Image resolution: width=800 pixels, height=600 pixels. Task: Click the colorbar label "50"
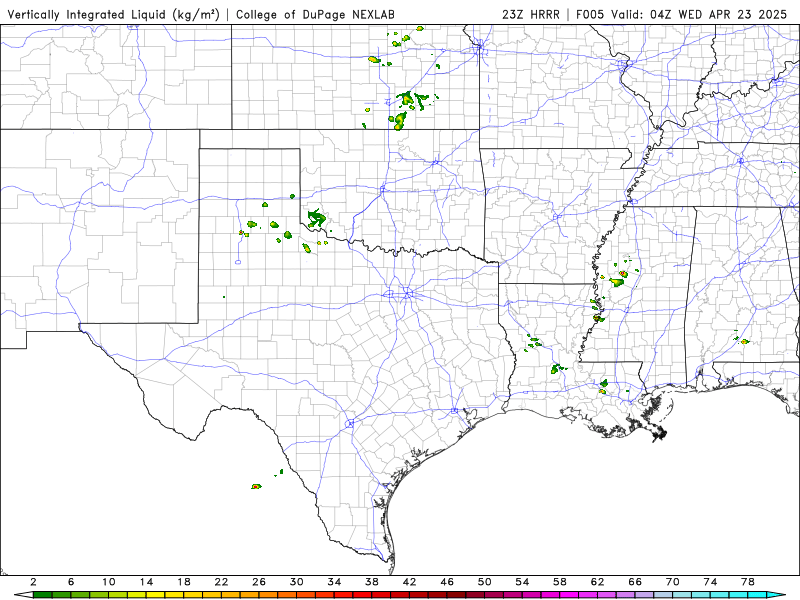coord(484,582)
